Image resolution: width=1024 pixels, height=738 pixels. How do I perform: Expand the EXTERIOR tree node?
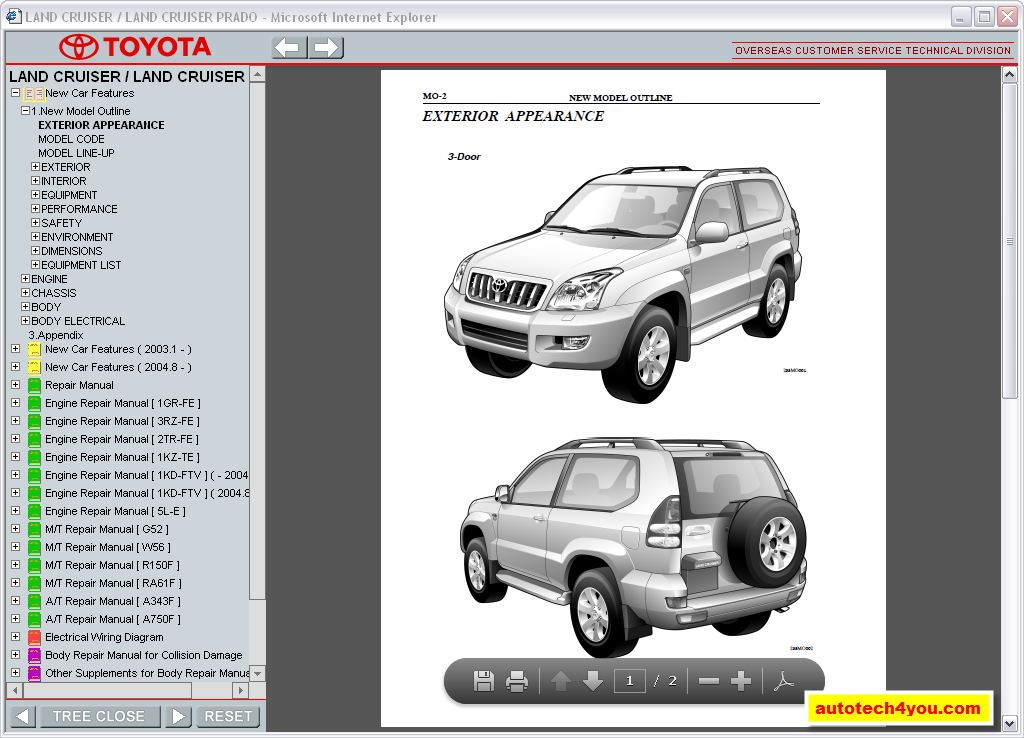[x=35, y=167]
